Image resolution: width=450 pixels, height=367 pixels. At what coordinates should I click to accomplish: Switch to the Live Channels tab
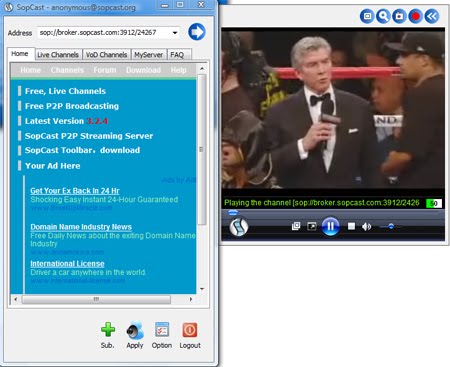pyautogui.click(x=58, y=55)
